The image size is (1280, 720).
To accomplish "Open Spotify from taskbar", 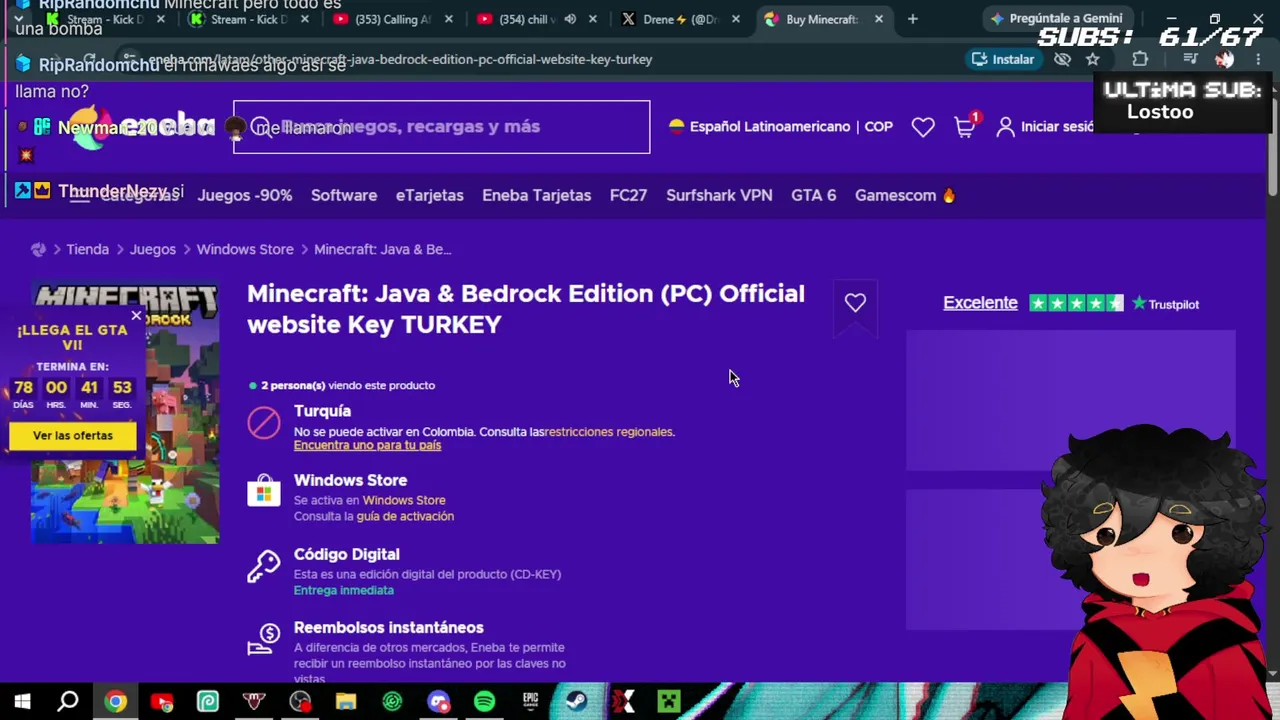I will pyautogui.click(x=484, y=701).
